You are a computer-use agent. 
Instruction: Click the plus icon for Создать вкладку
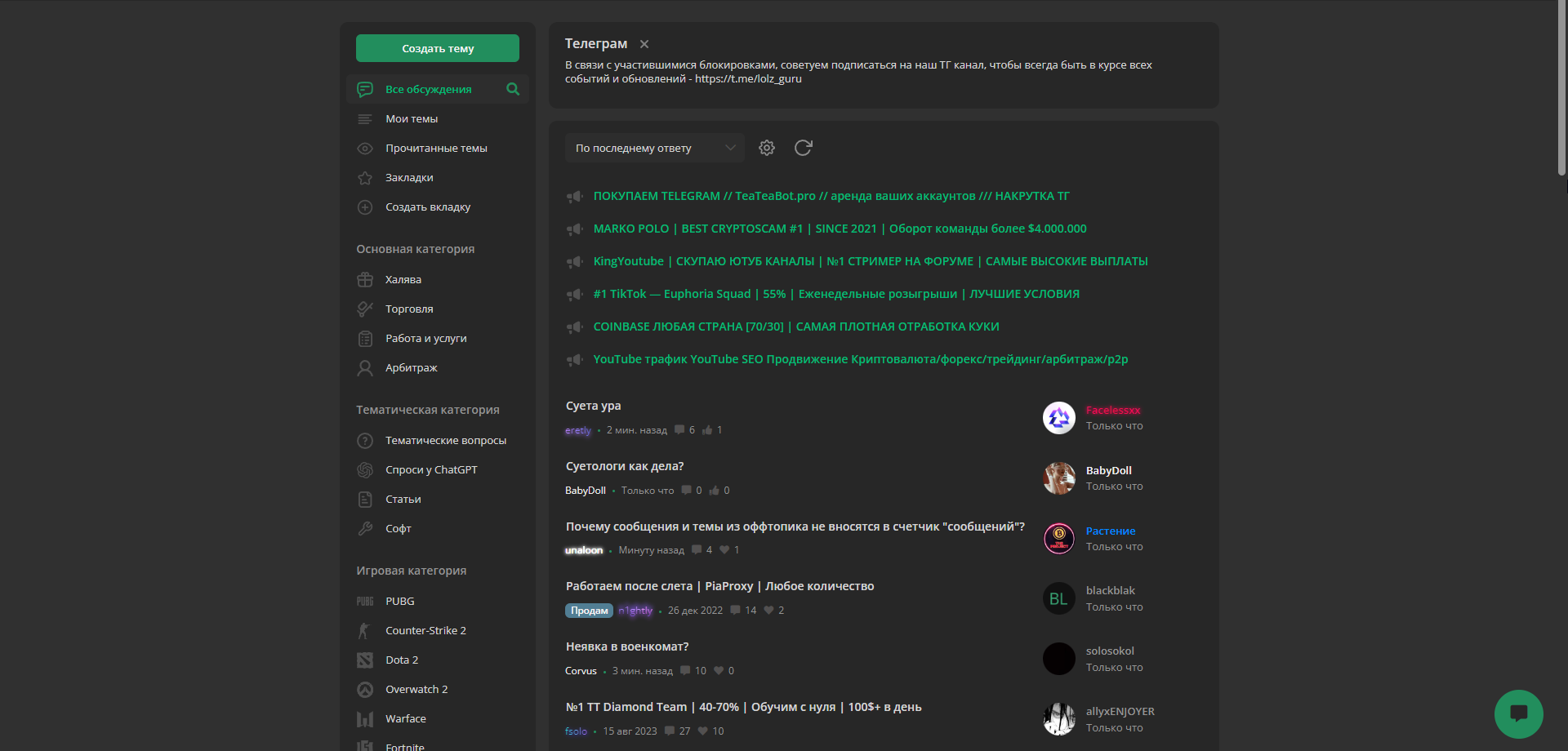click(365, 207)
